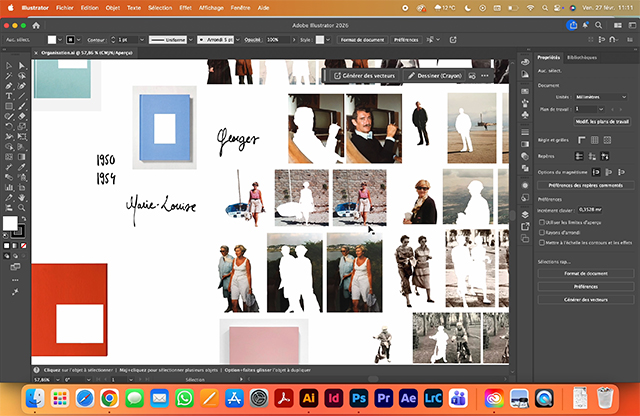640x416 pixels.
Task: Select the Lasso tool
Action: pos(22,76)
